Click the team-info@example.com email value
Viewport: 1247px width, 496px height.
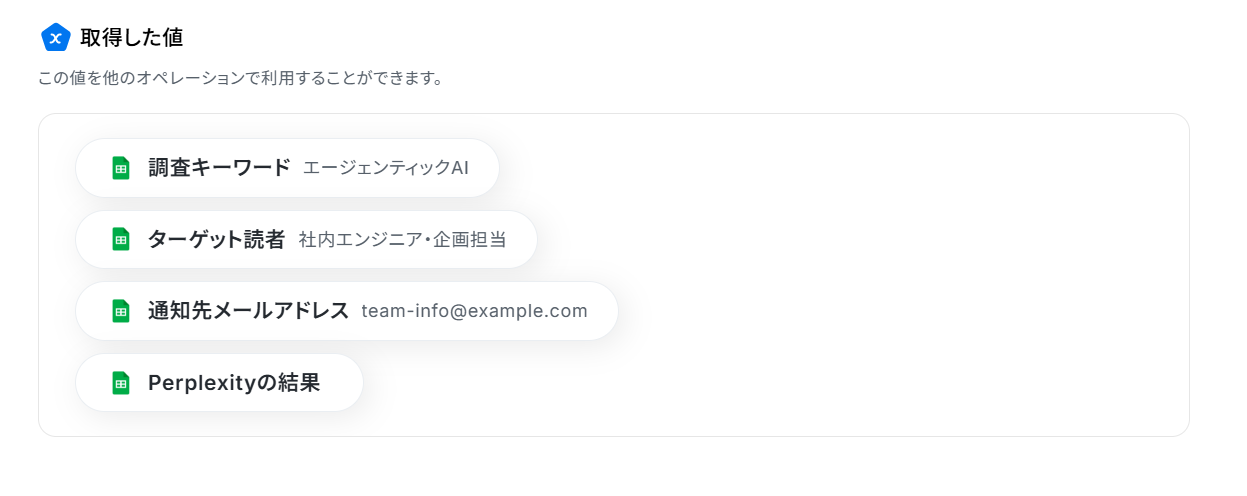[x=474, y=311]
